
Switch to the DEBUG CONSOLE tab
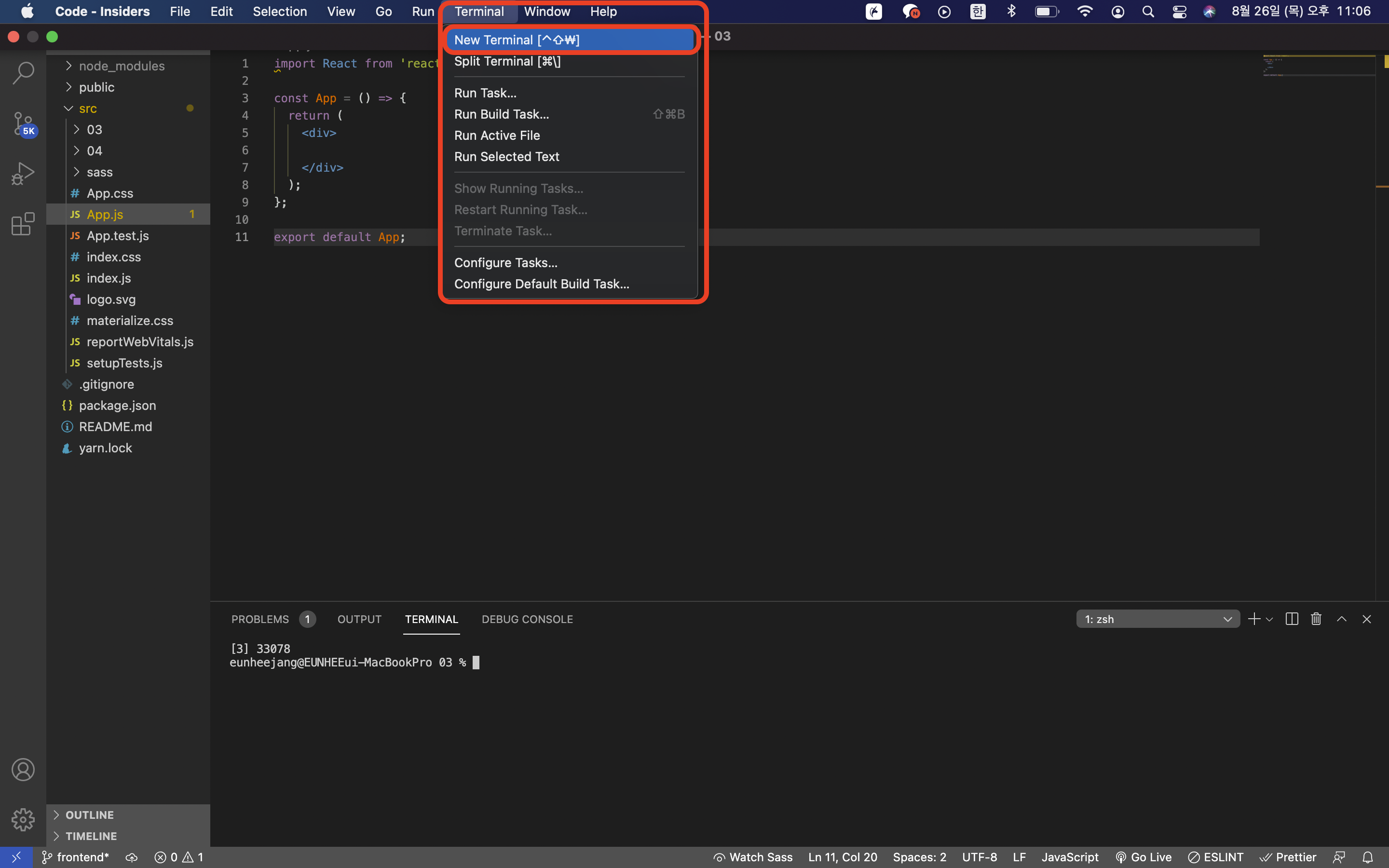click(x=527, y=619)
